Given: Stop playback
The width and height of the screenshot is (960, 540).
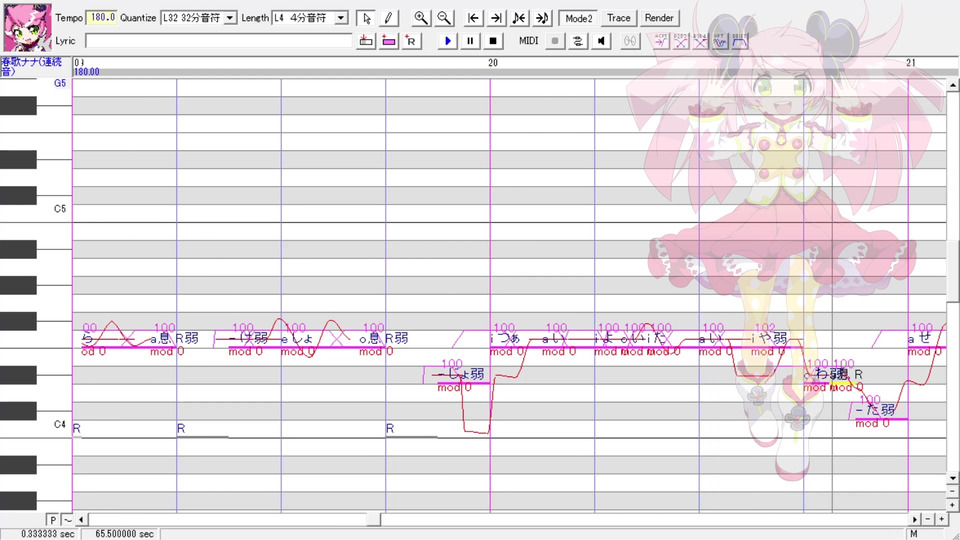Looking at the screenshot, I should (x=493, y=41).
